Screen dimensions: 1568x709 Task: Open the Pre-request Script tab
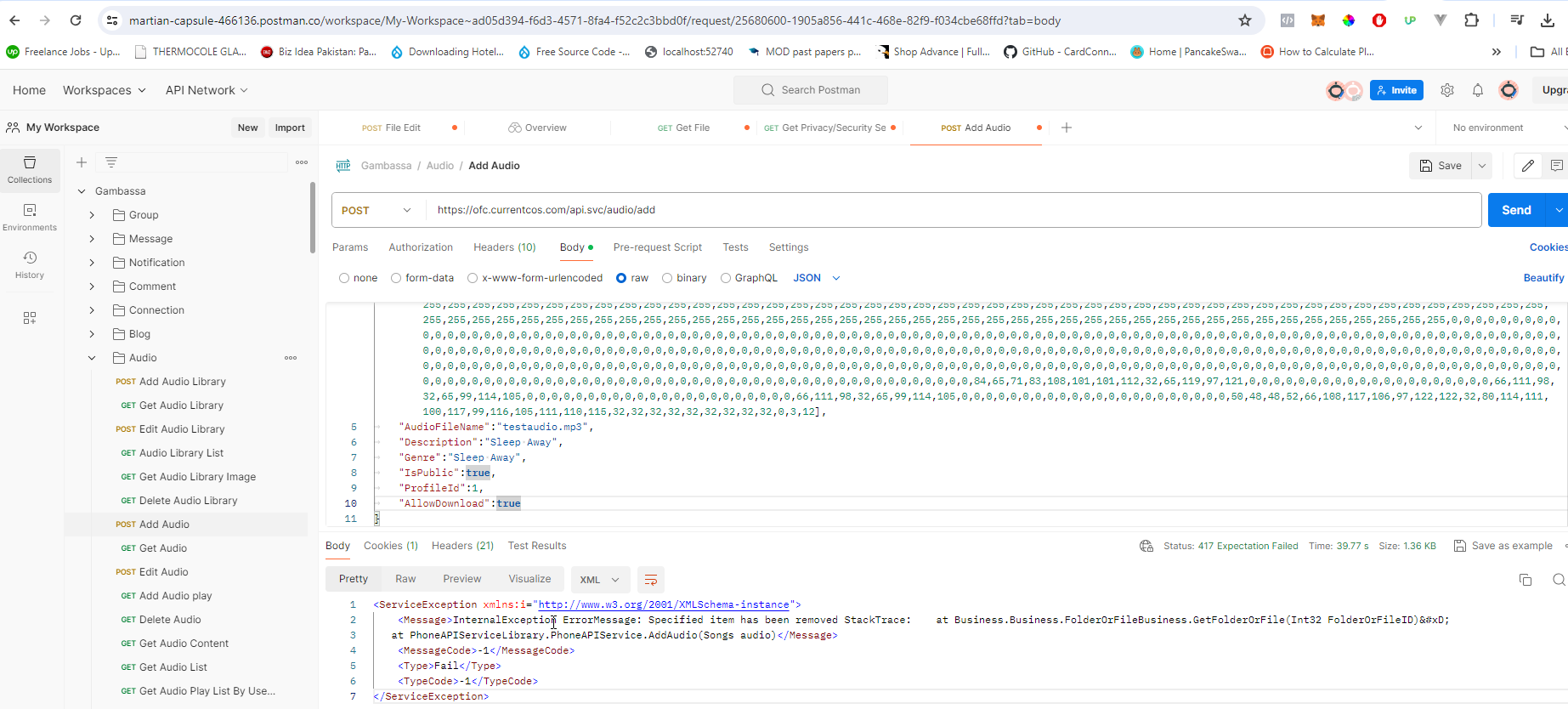point(657,247)
